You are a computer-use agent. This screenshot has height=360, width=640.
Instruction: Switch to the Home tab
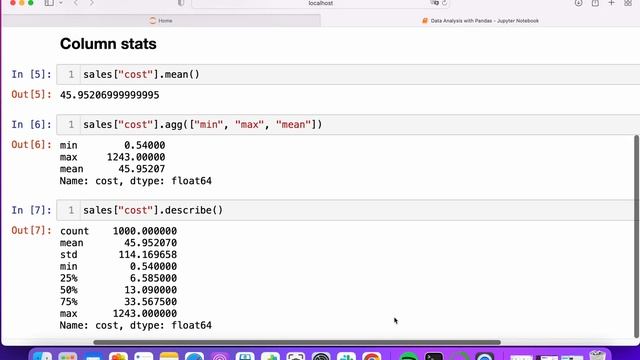pyautogui.click(x=162, y=20)
